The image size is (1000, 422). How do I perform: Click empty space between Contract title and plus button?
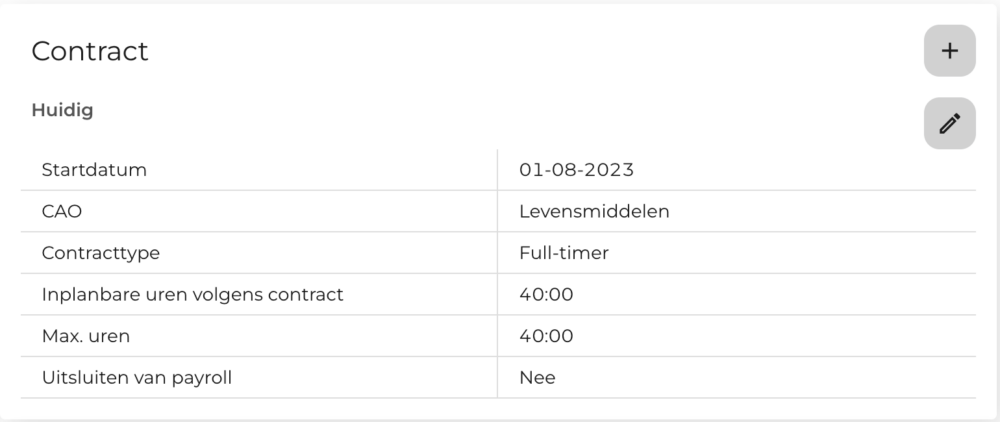tap(530, 52)
